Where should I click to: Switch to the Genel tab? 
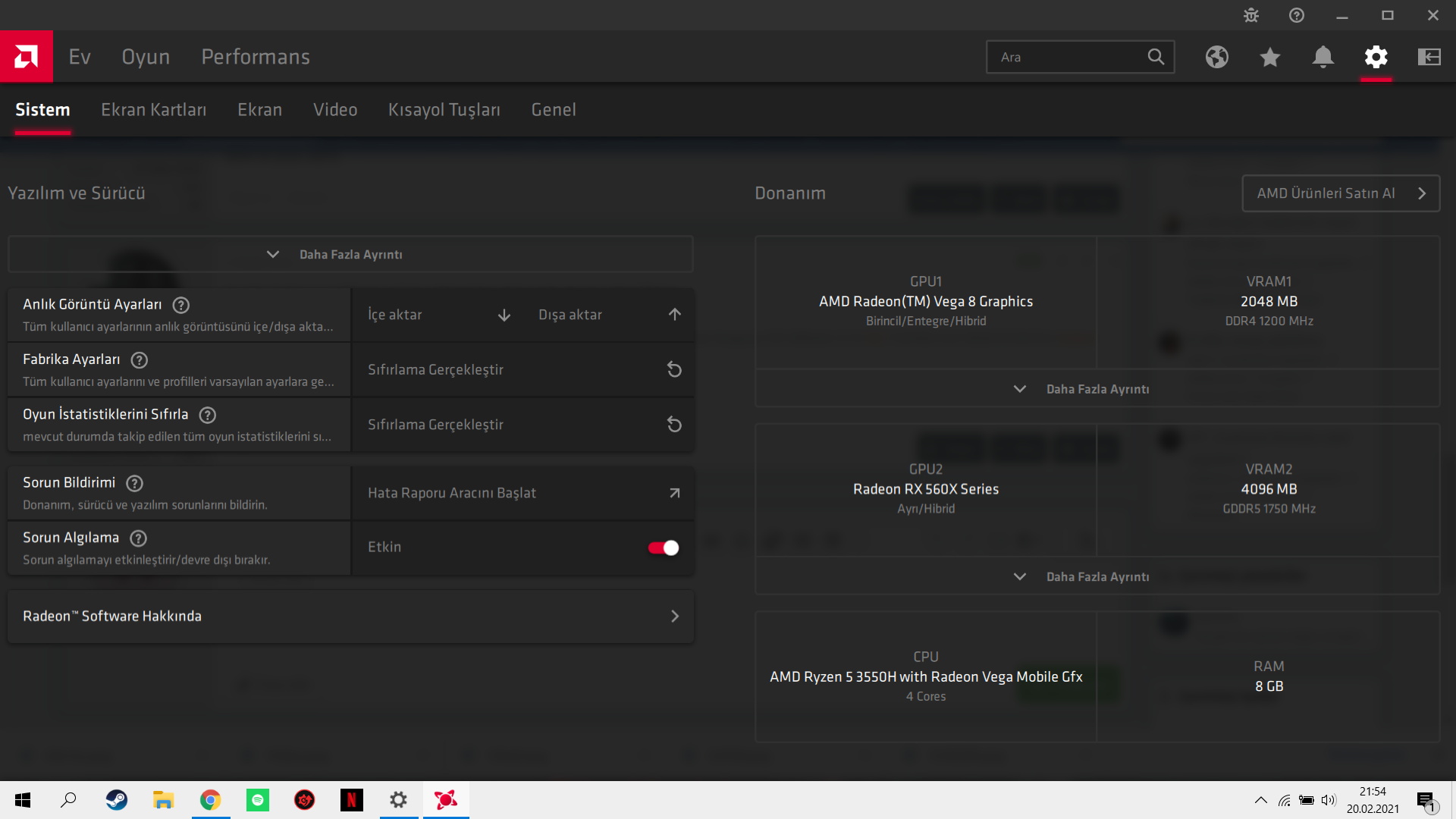coord(554,110)
